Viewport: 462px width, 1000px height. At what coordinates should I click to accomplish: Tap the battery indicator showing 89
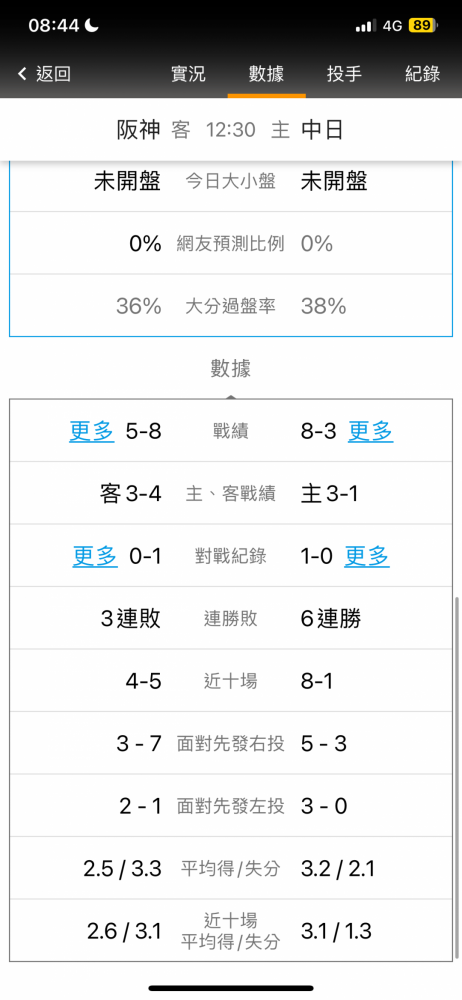click(x=422, y=26)
